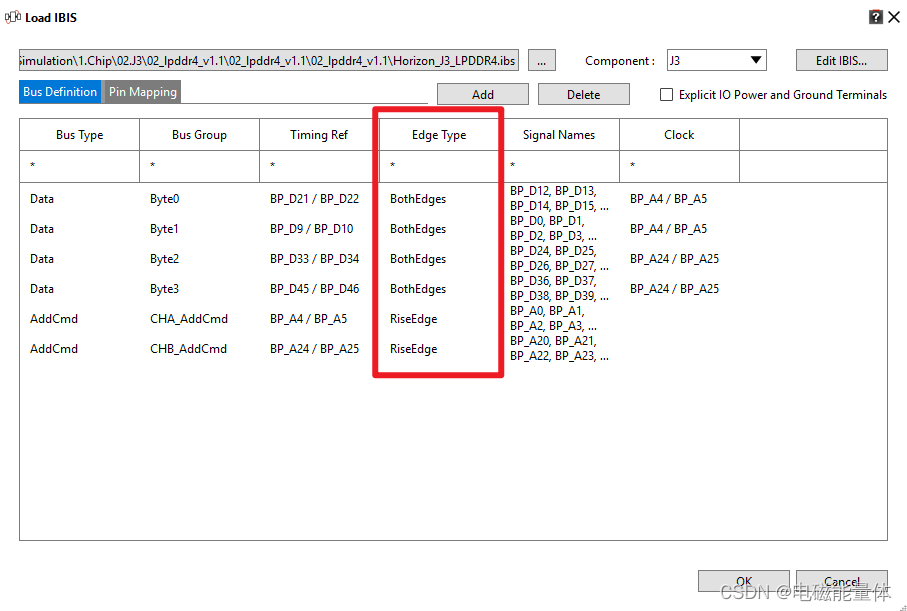Click the help question mark icon
Screen dimensions: 907x611
click(x=875, y=16)
